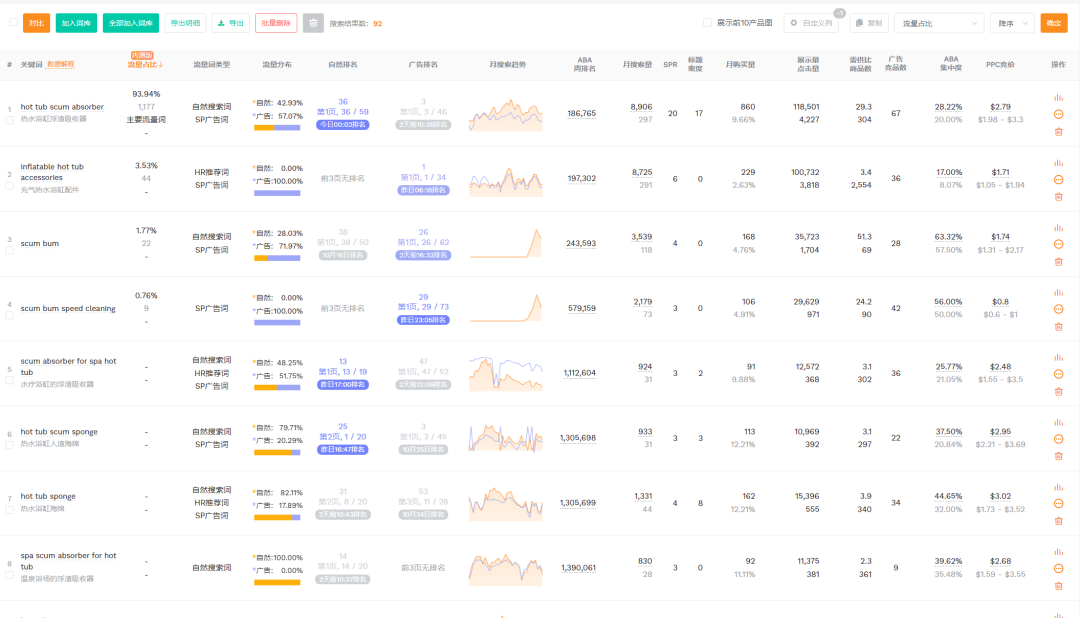Enable the 展示前10产品图 checkbox

tap(708, 22)
